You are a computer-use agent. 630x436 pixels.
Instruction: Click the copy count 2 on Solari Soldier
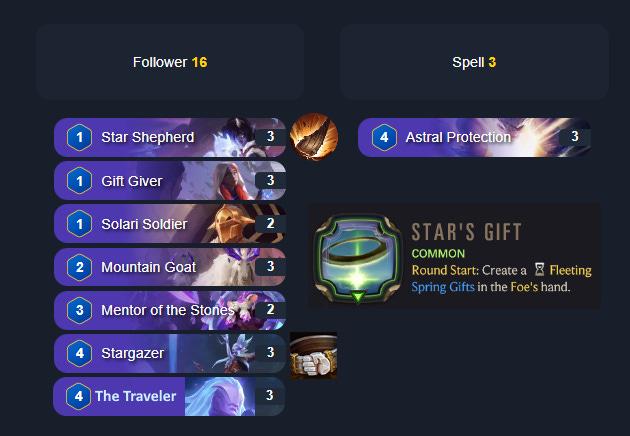coord(270,223)
